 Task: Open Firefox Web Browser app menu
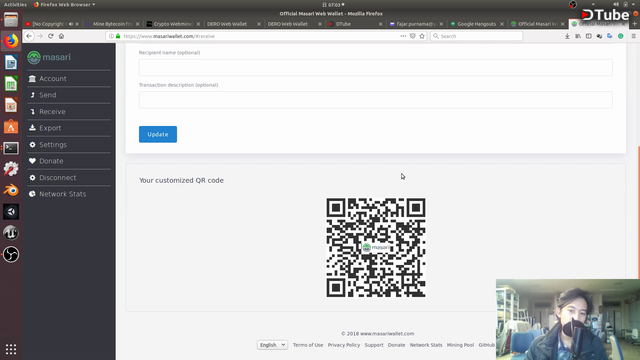point(64,4)
